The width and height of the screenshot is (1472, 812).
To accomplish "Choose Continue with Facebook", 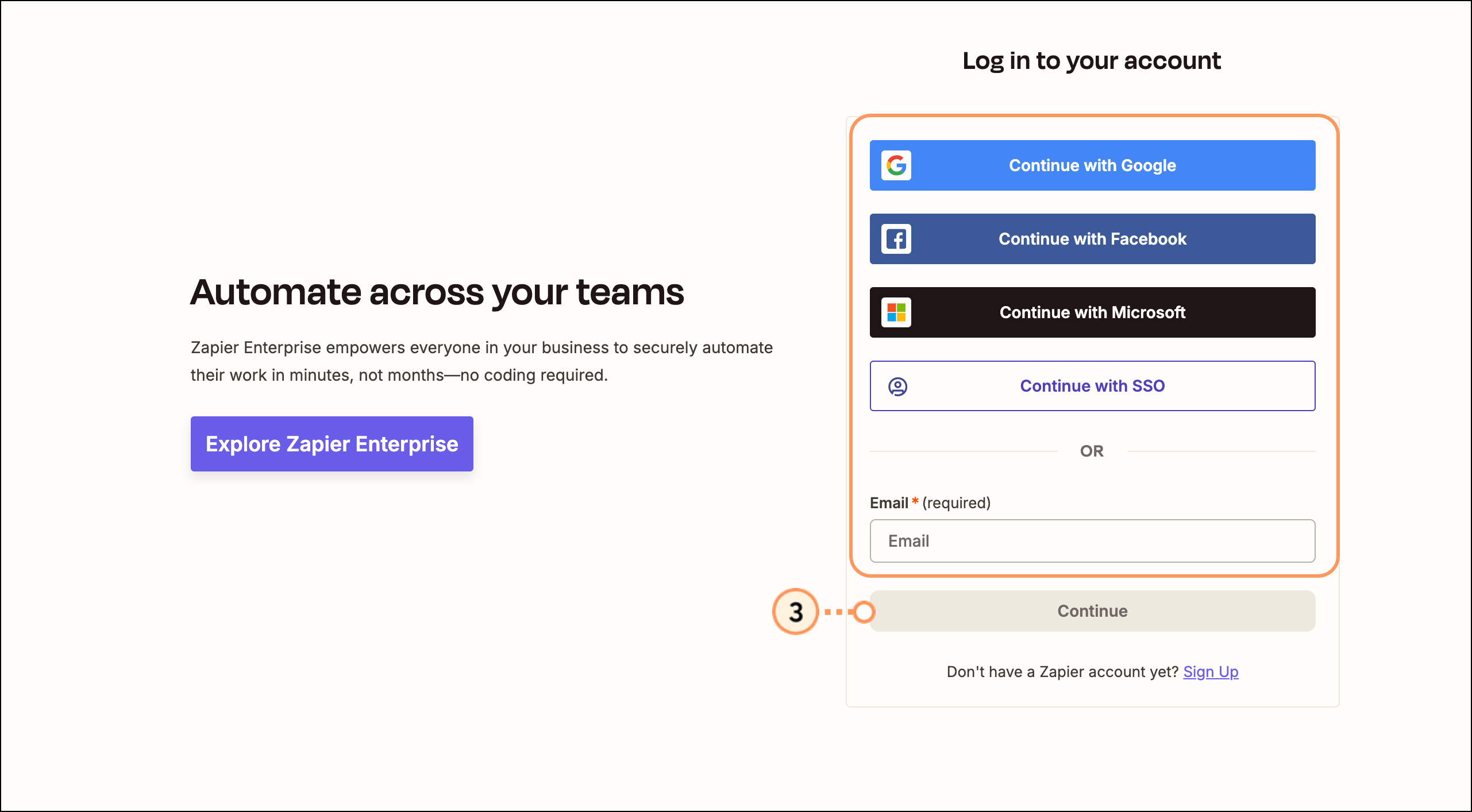I will (x=1092, y=239).
